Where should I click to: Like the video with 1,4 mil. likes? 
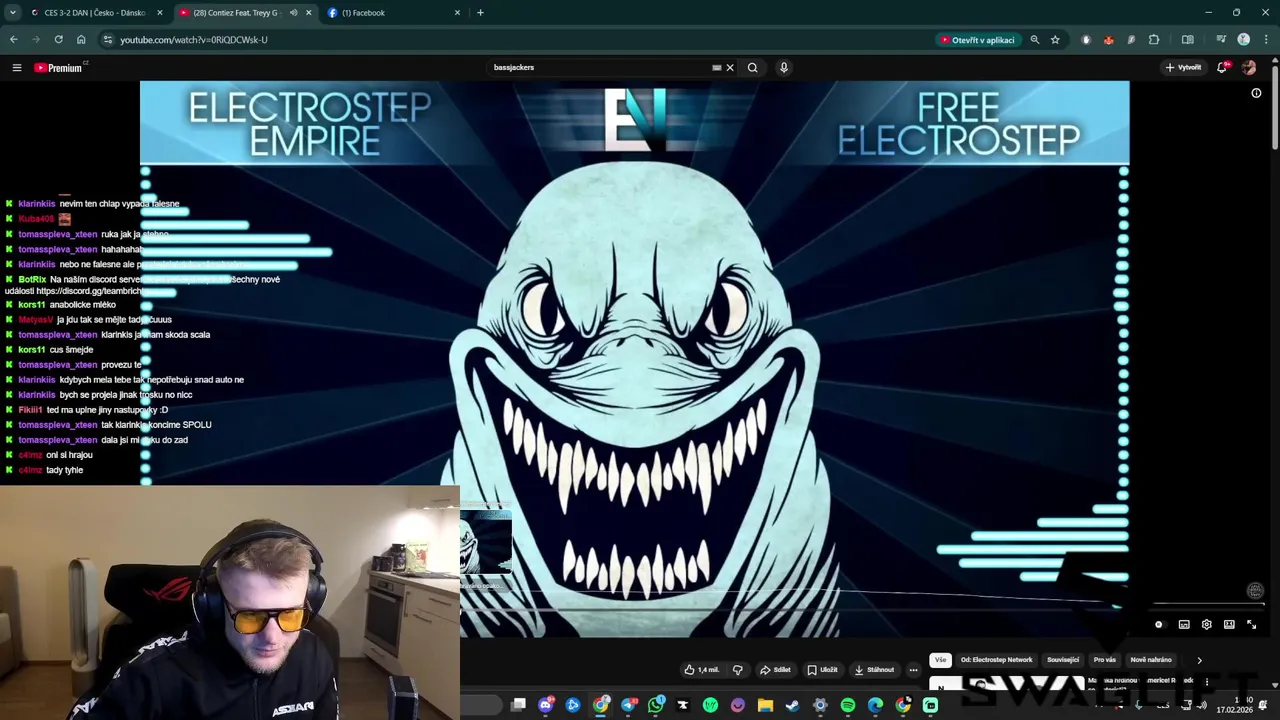point(702,670)
